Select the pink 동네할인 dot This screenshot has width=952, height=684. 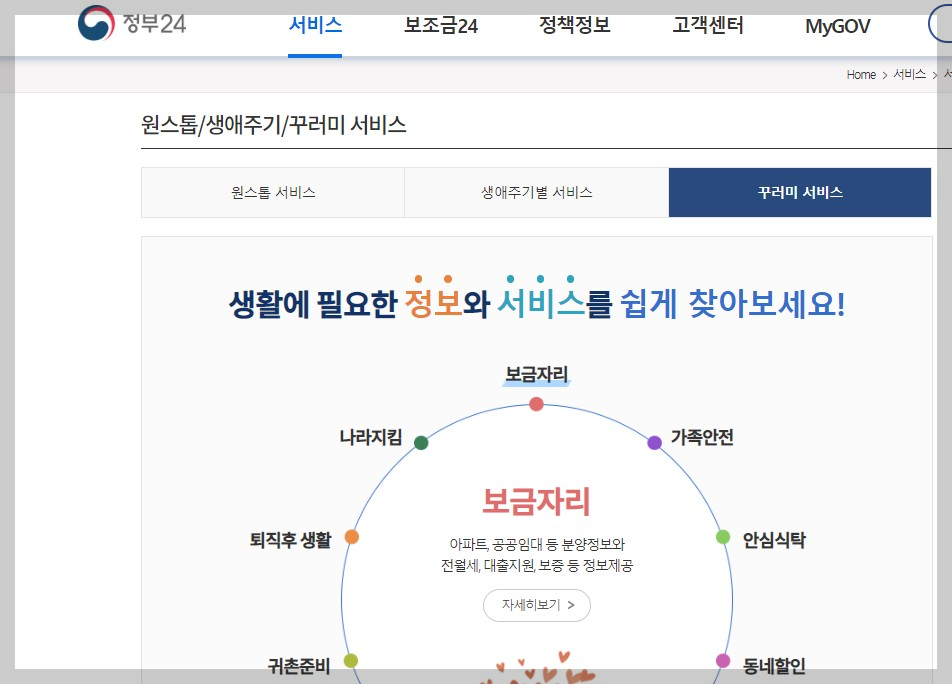[722, 660]
